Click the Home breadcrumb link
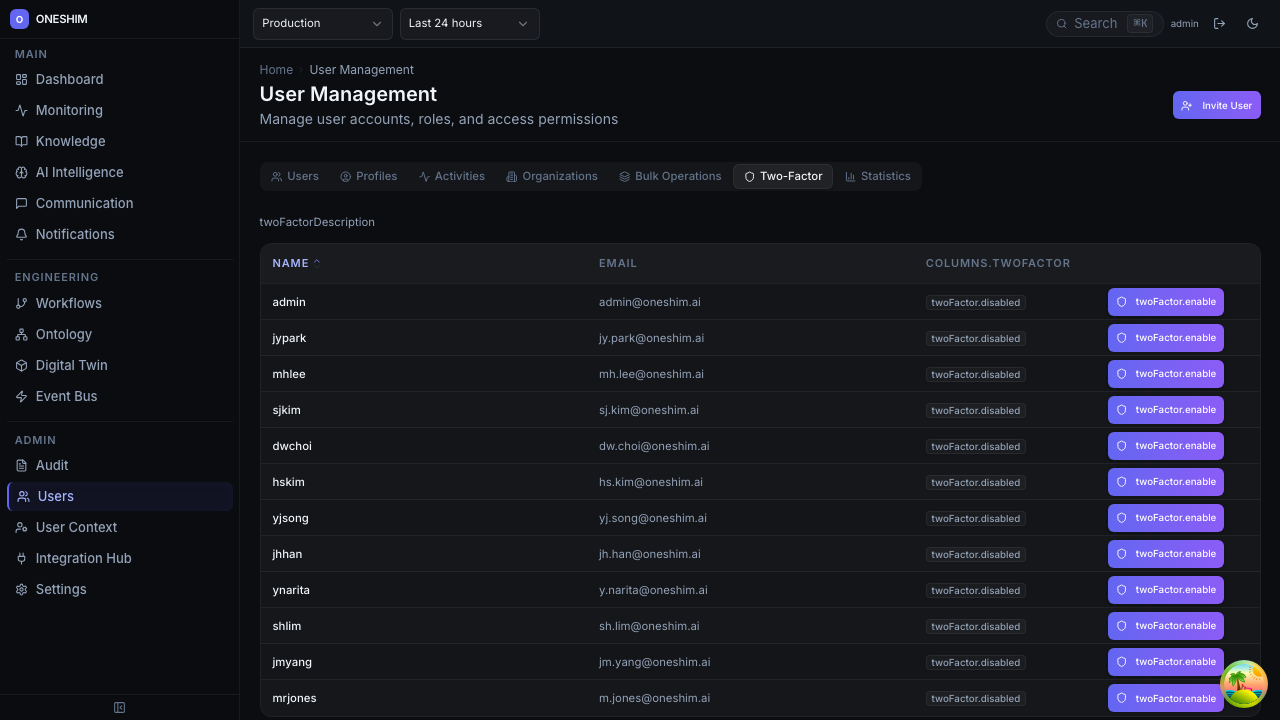The width and height of the screenshot is (1280, 720). (276, 70)
